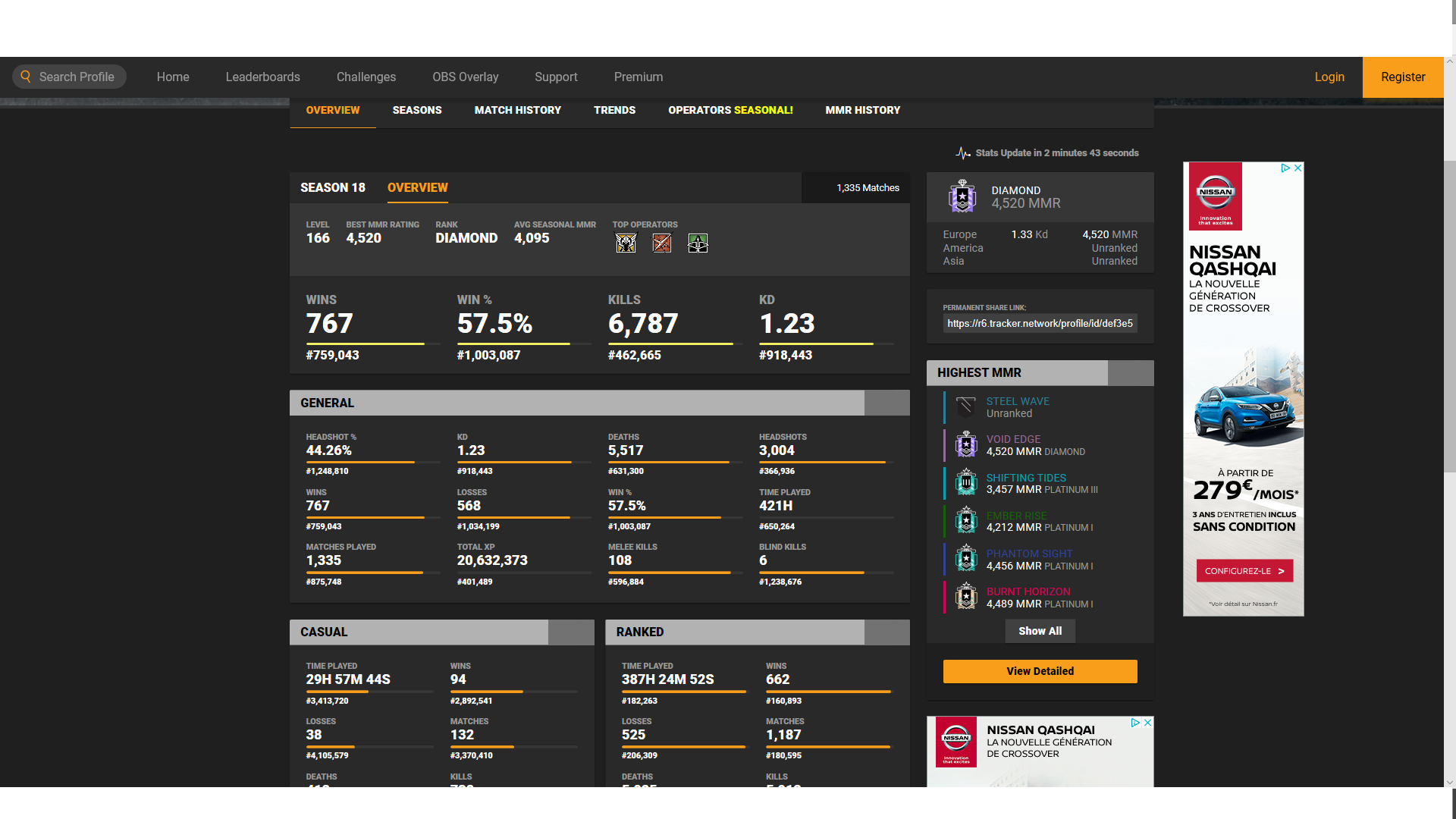
Task: Go to Home in navigation bar
Action: [x=173, y=77]
